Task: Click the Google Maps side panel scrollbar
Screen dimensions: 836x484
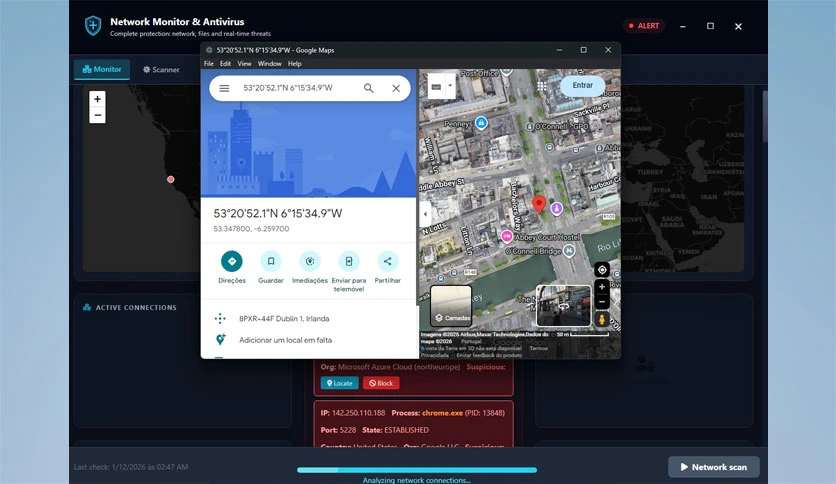Action: pos(416,187)
